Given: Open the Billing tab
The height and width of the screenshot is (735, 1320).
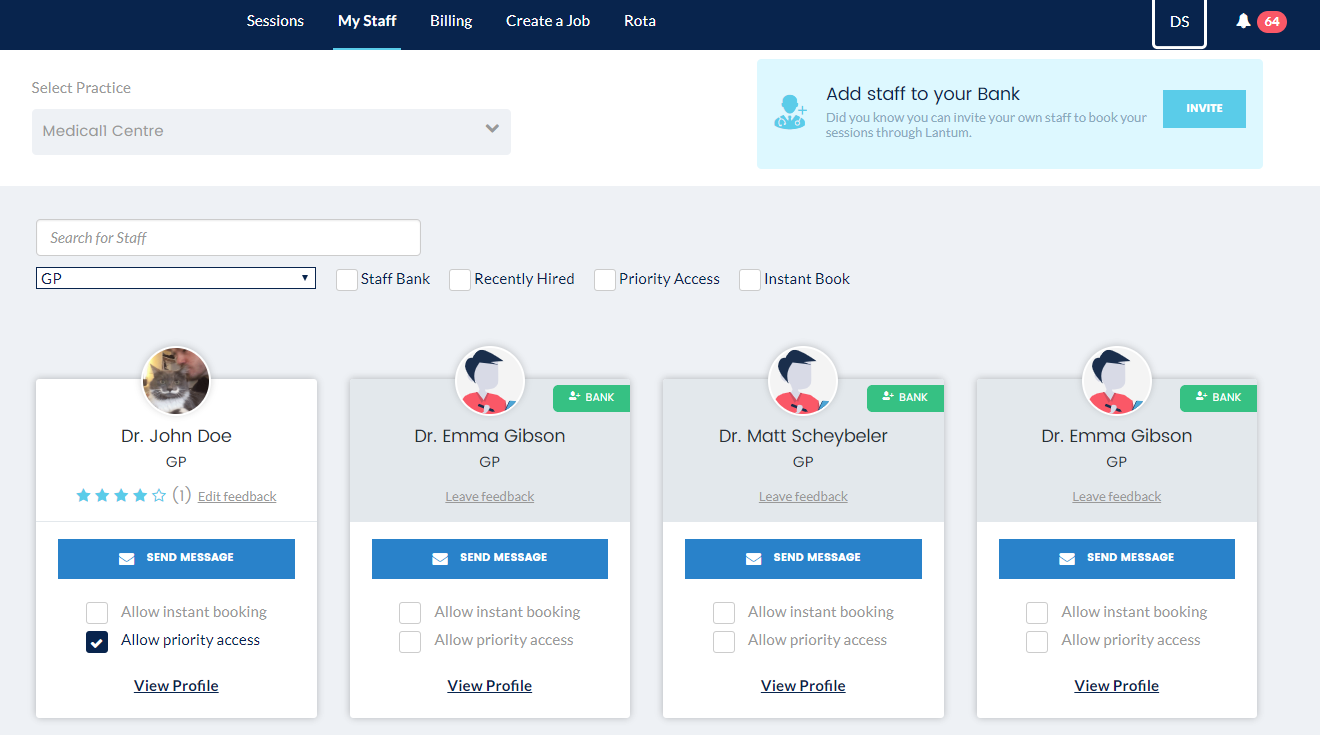Looking at the screenshot, I should 451,21.
